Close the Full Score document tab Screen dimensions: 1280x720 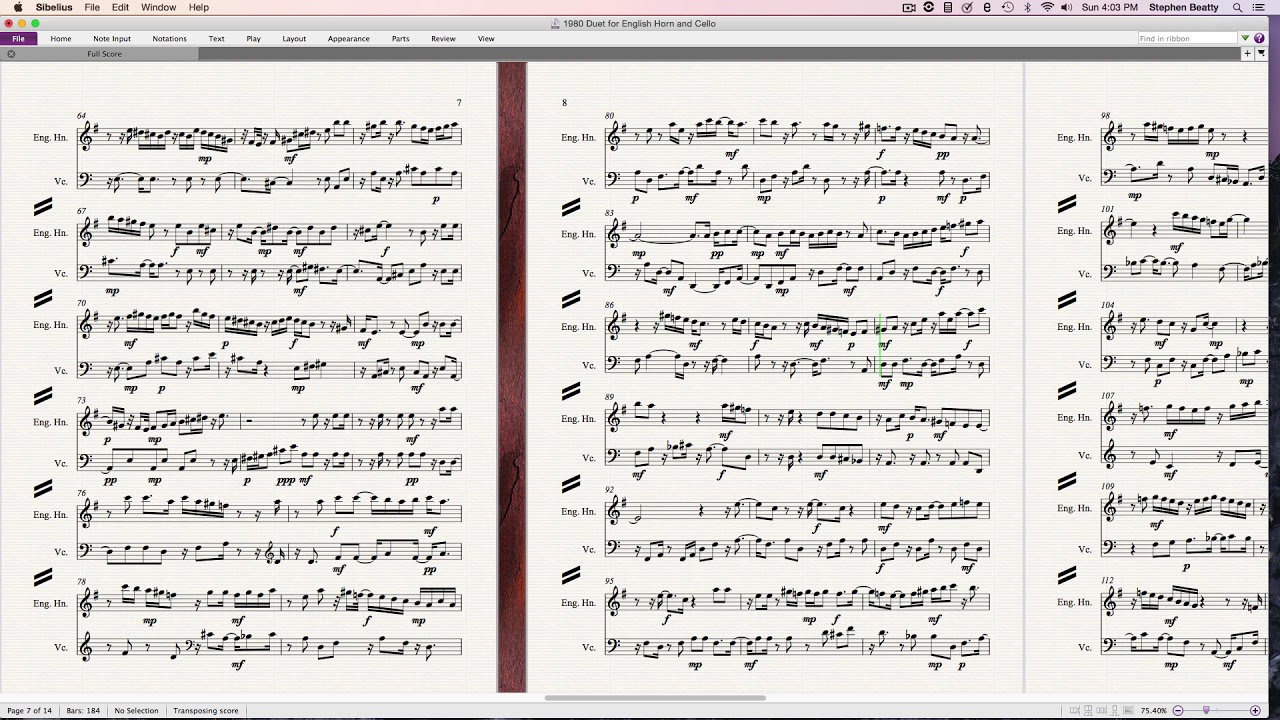coord(11,54)
